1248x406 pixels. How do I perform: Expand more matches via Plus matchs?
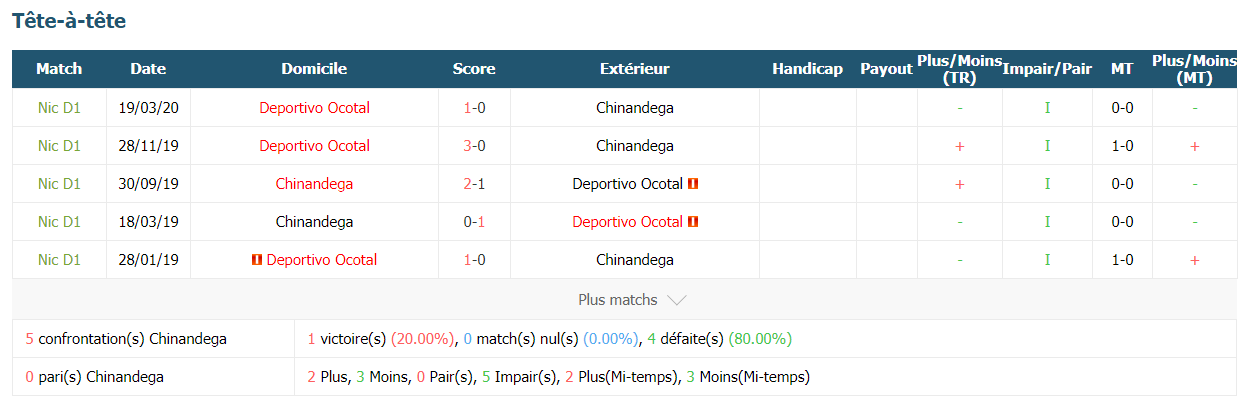632,300
